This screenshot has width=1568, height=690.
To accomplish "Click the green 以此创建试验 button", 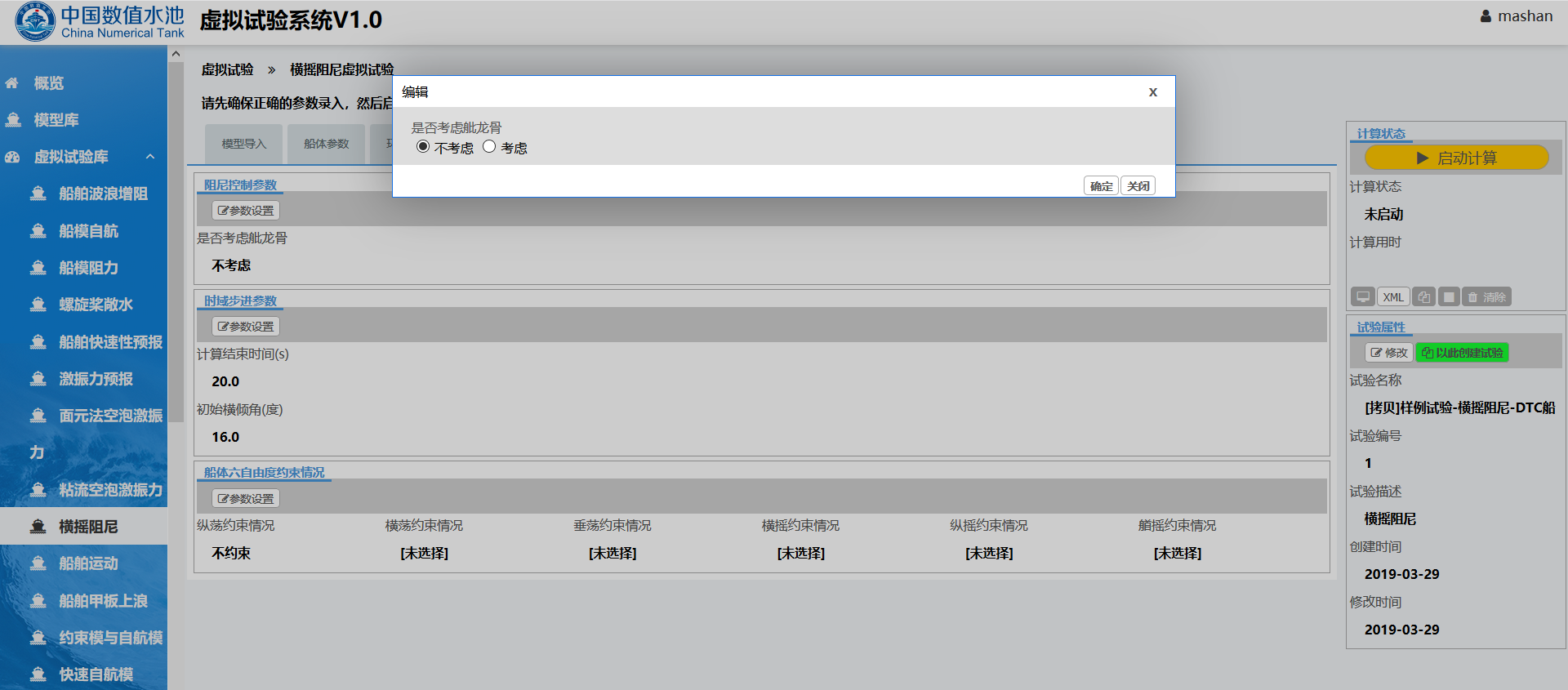I will pos(1462,353).
